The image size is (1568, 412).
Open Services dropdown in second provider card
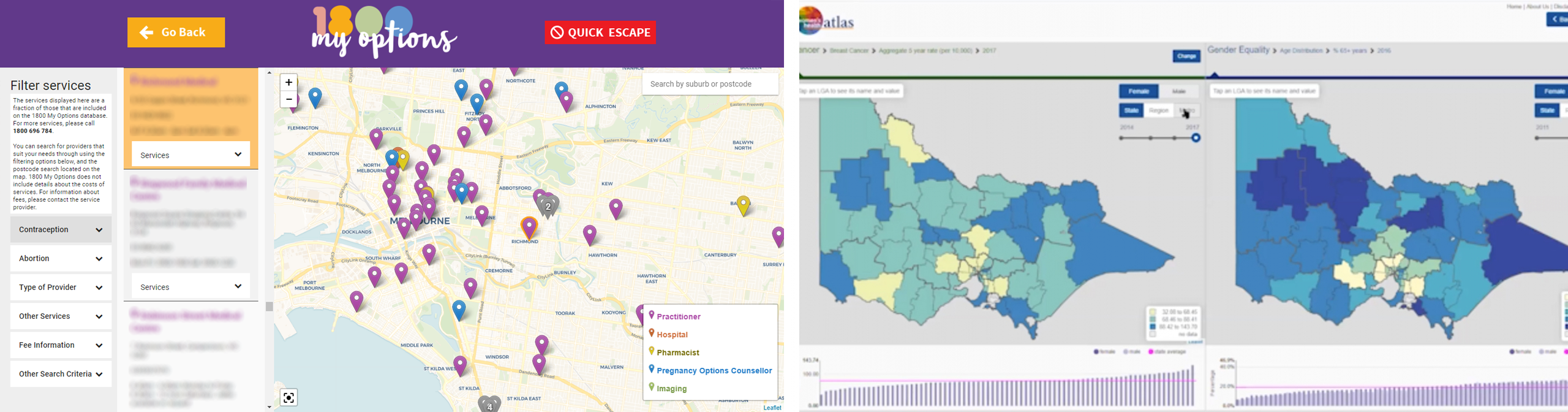point(190,286)
